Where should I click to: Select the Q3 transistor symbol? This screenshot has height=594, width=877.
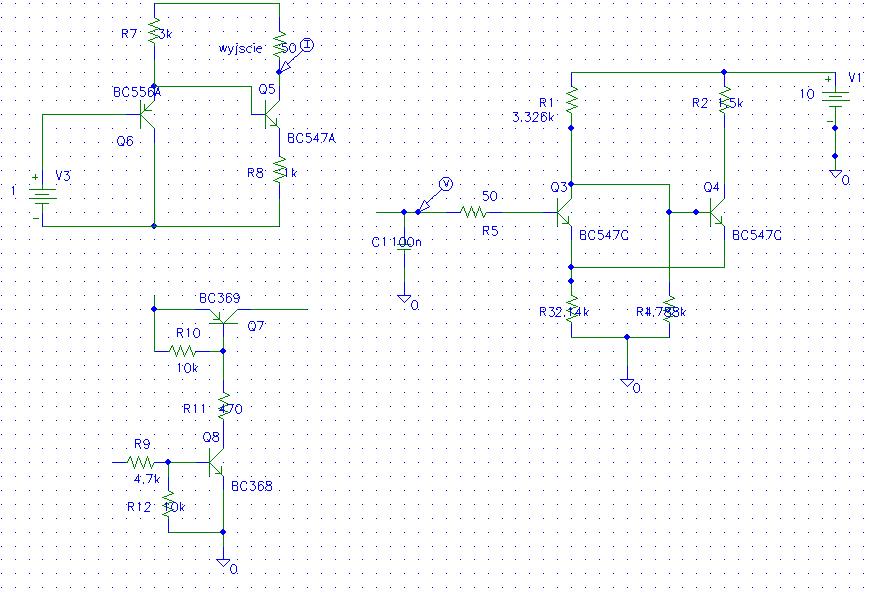point(564,213)
